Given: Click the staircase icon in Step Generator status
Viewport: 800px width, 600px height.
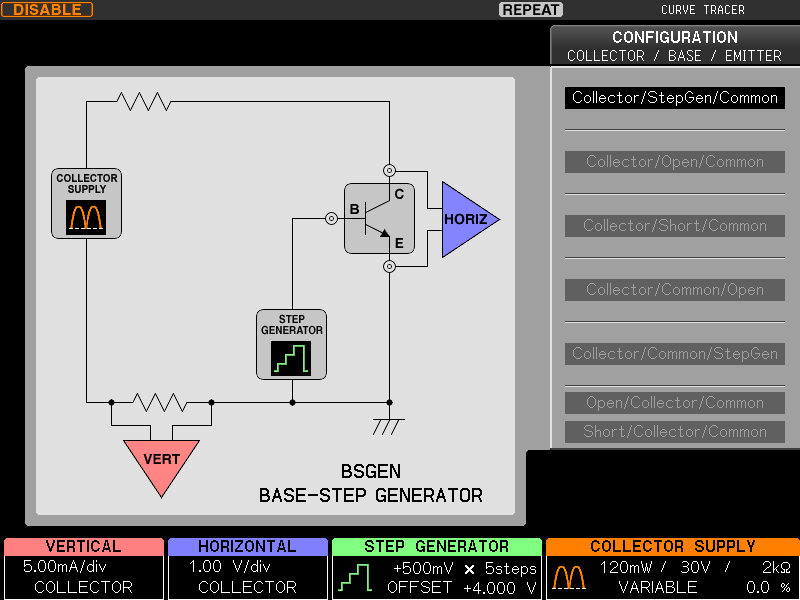Looking at the screenshot, I should [355, 578].
